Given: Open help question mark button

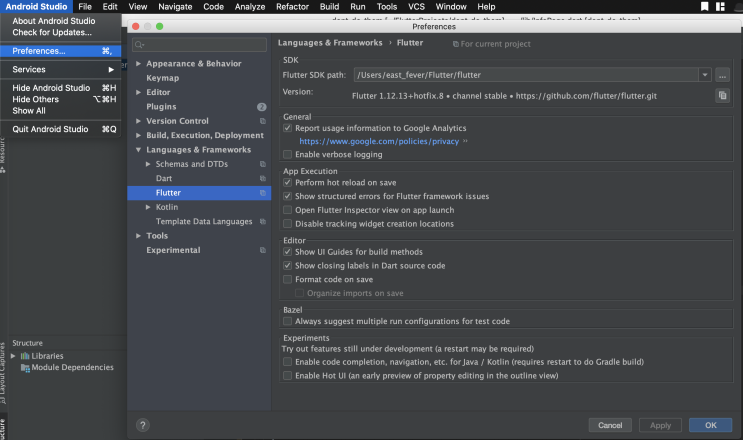Looking at the screenshot, I should (143, 425).
